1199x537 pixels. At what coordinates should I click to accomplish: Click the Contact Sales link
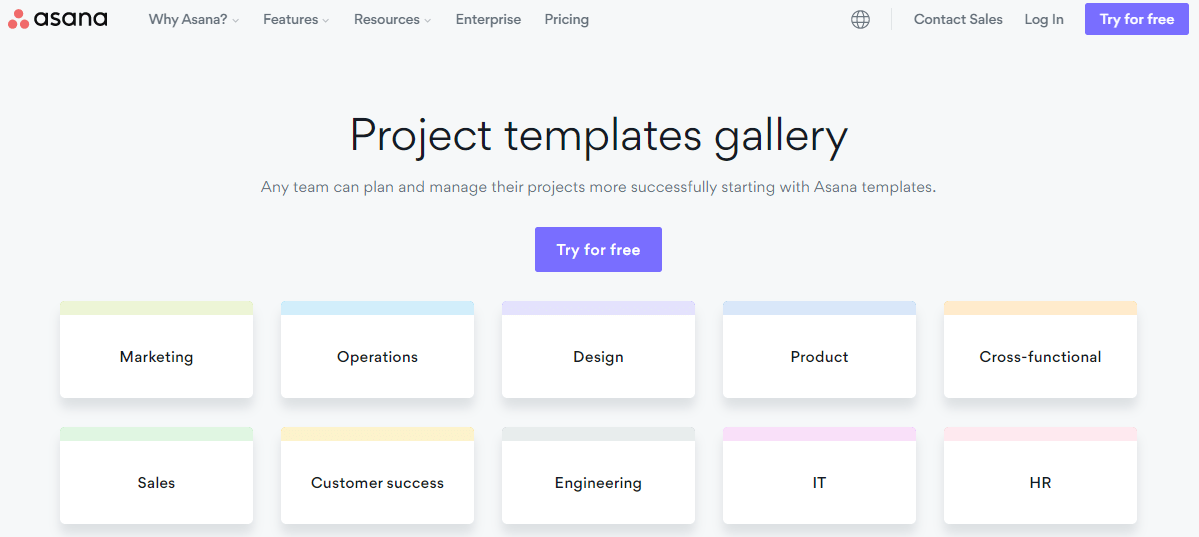pyautogui.click(x=958, y=20)
